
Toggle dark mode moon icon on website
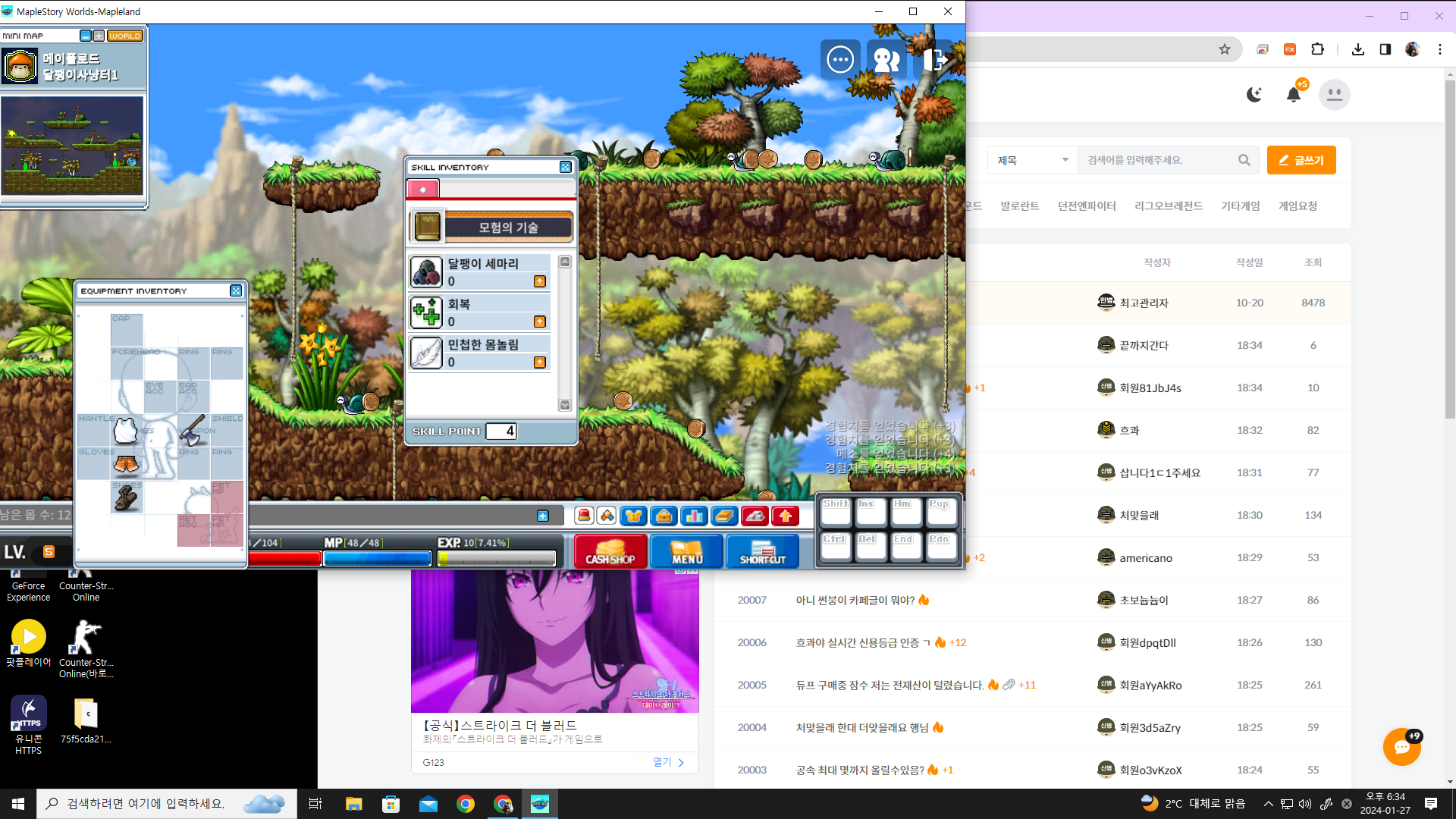(1254, 95)
